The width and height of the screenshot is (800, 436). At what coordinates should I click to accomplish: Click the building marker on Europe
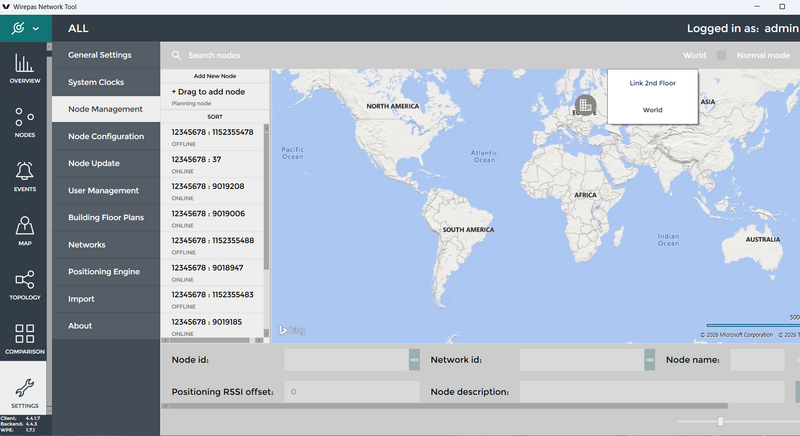pyautogui.click(x=585, y=105)
